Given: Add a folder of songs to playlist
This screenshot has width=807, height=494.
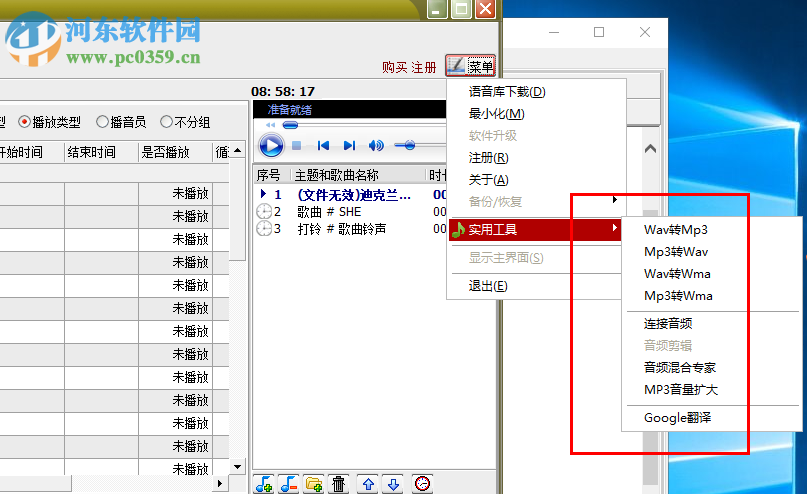Looking at the screenshot, I should click(313, 484).
